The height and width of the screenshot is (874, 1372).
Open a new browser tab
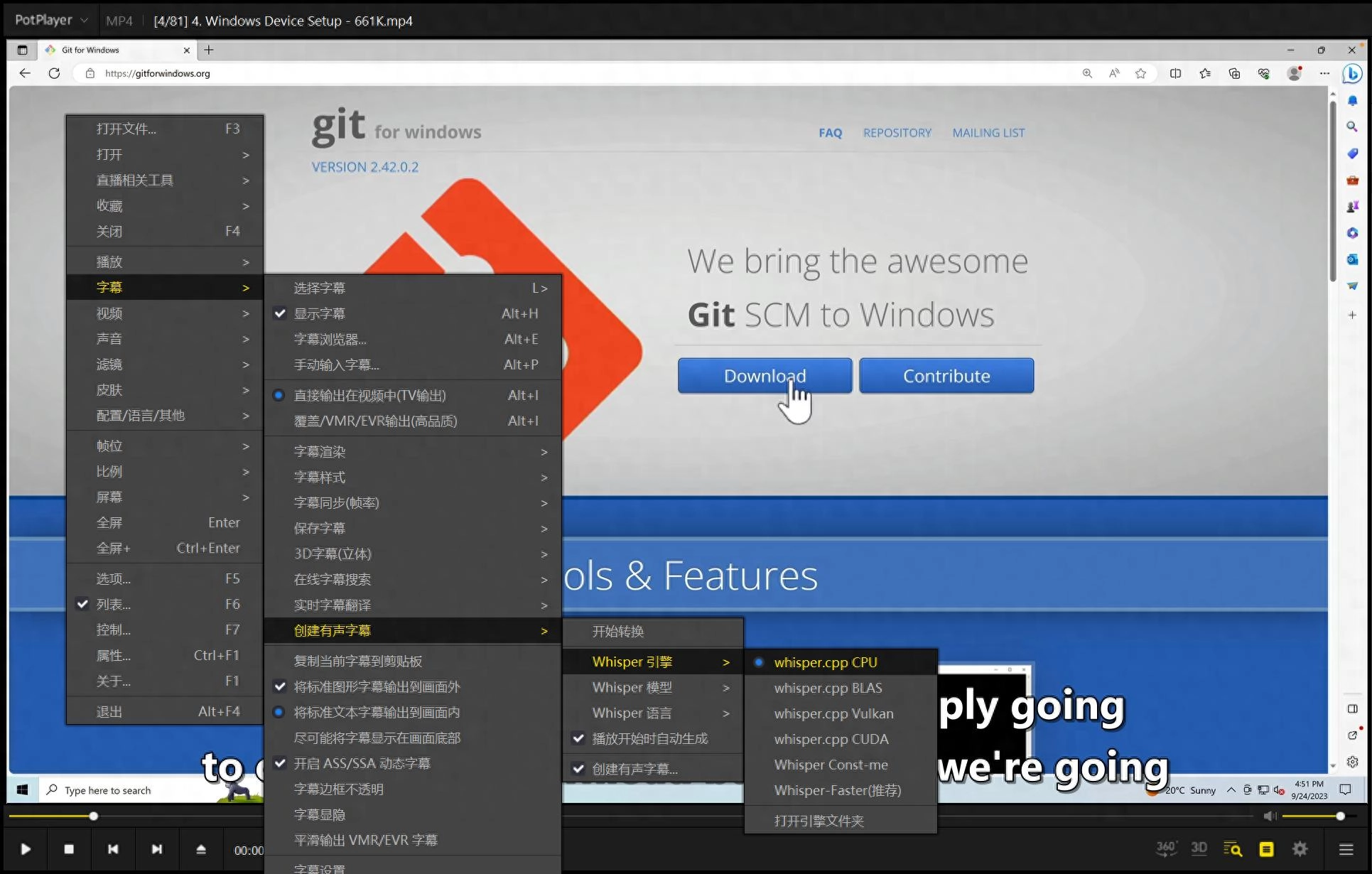point(208,50)
